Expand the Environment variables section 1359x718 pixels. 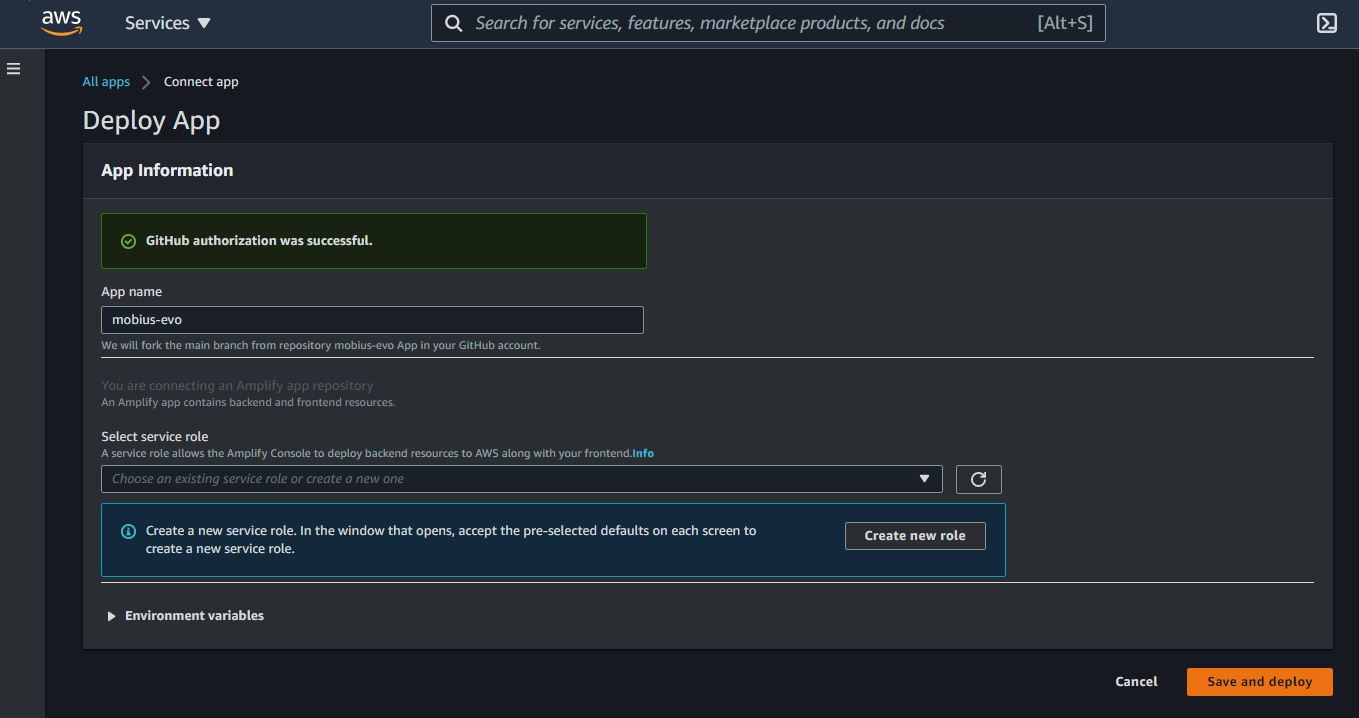[186, 616]
